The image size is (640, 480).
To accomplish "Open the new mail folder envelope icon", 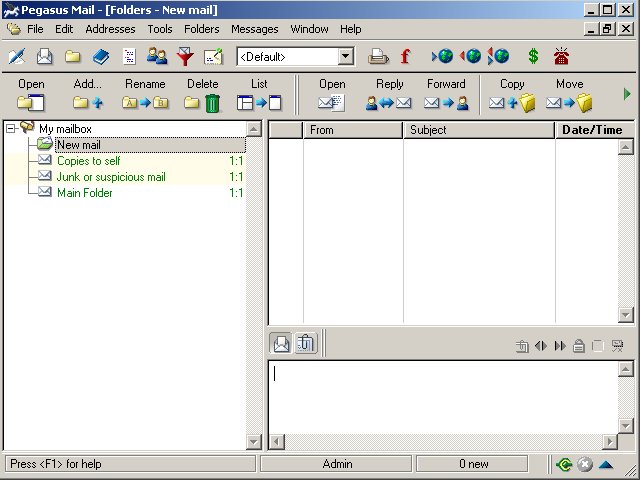I will 44,56.
